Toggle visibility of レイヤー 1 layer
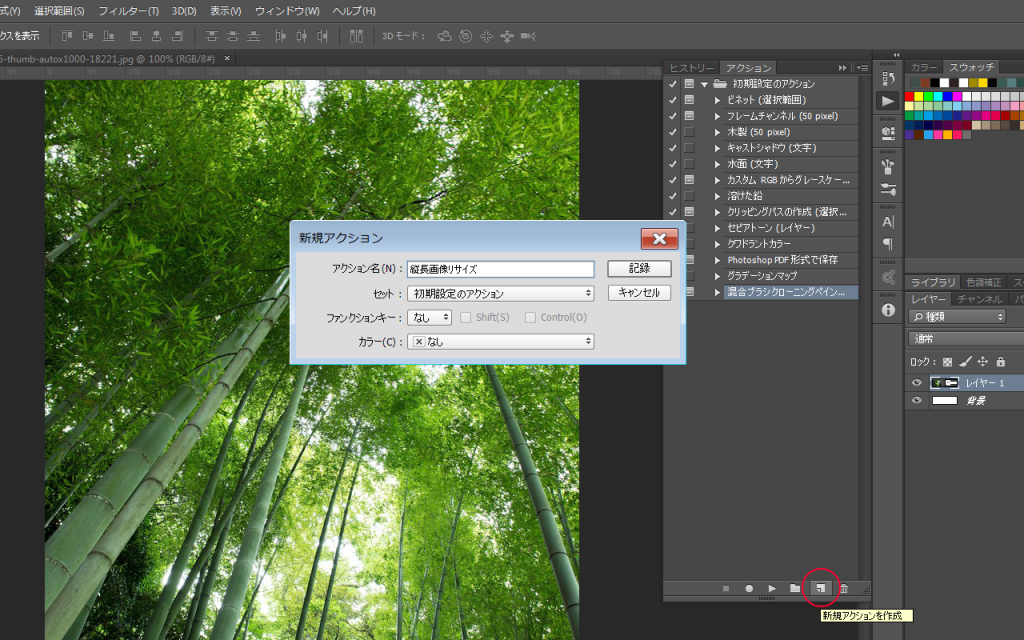 (916, 383)
